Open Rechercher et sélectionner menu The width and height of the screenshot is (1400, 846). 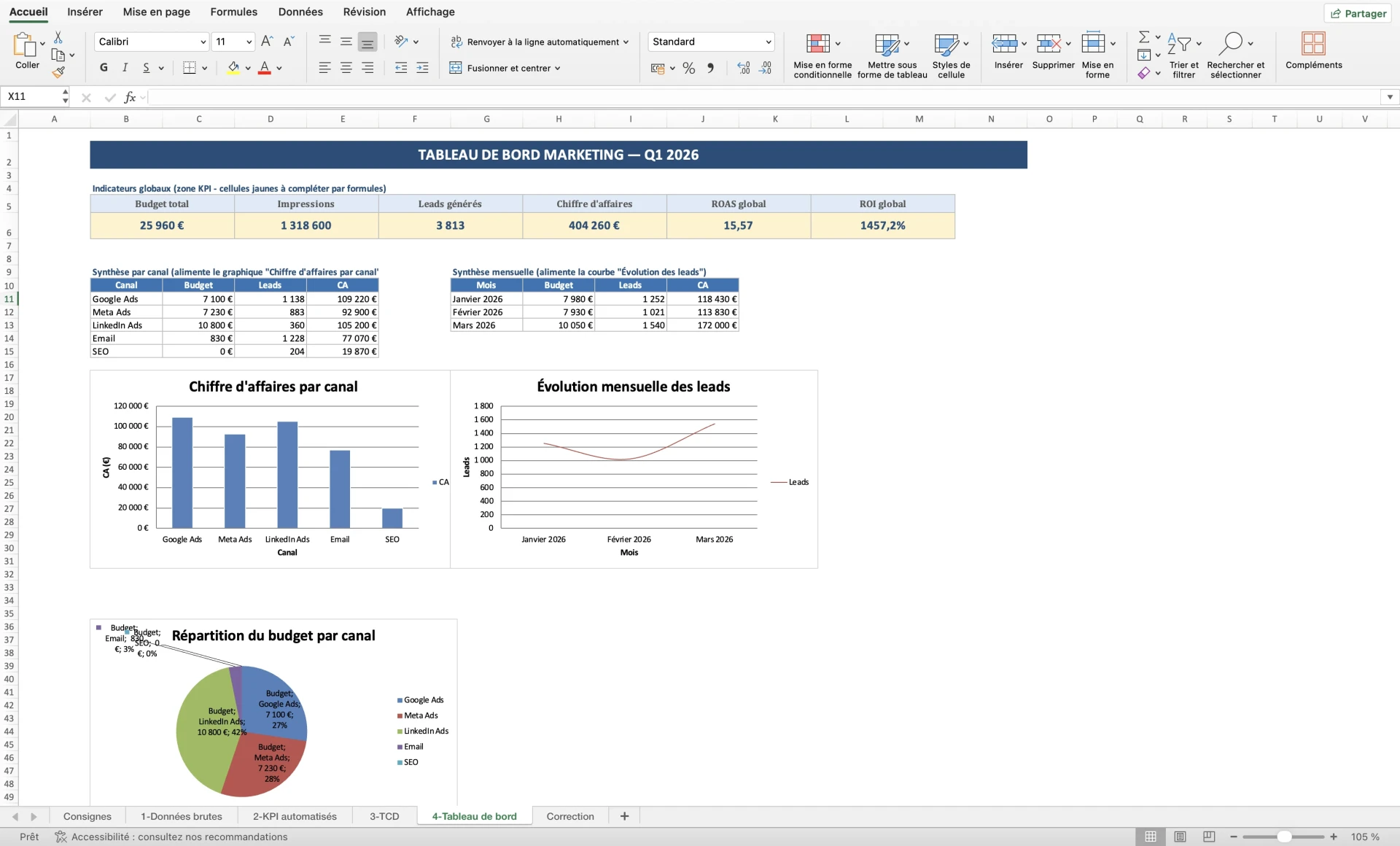[x=1235, y=55]
